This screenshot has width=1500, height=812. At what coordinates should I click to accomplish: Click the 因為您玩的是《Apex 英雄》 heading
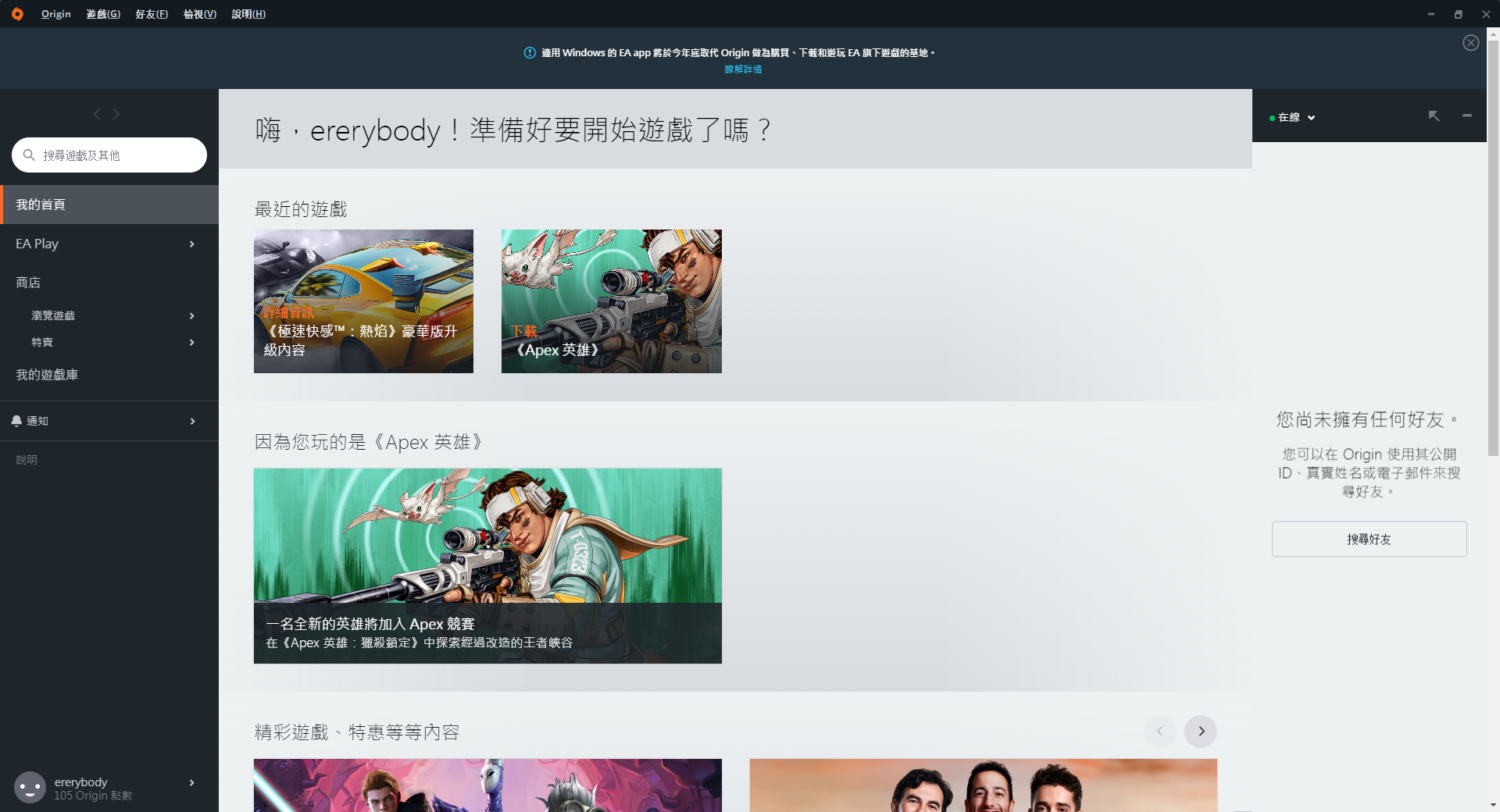(x=370, y=442)
